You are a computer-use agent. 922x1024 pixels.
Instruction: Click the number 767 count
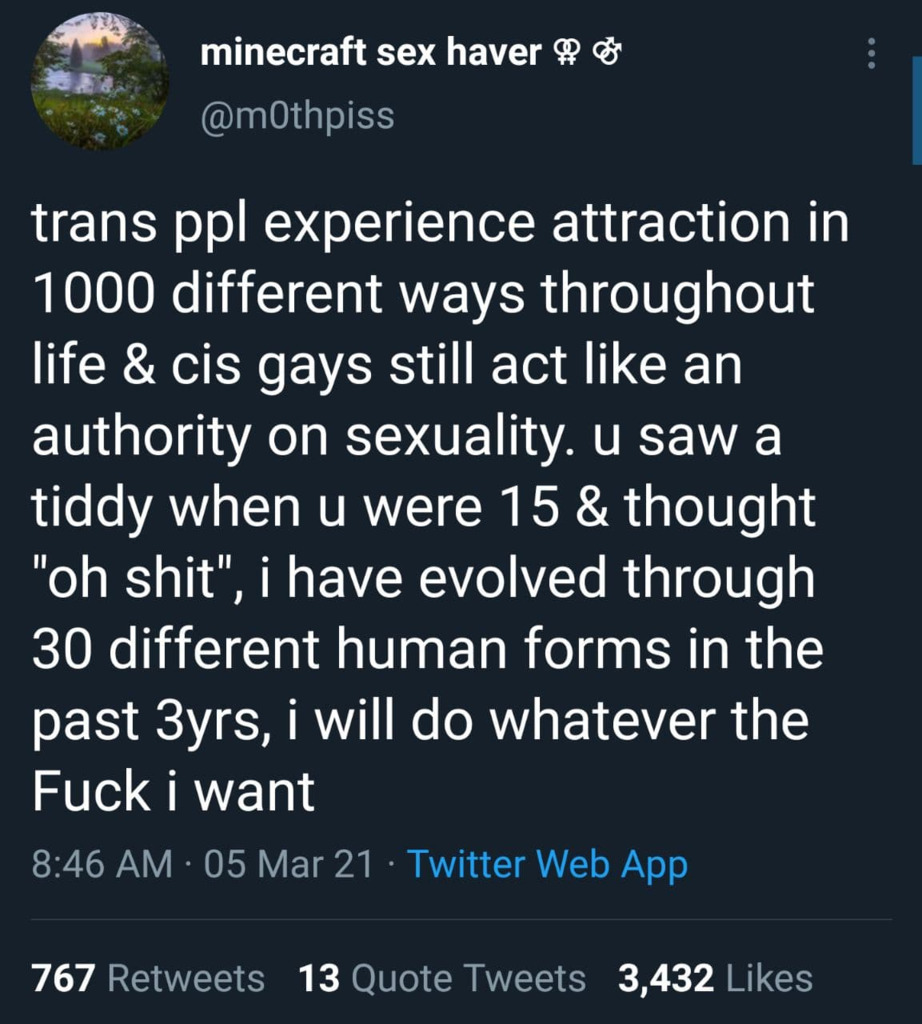[63, 978]
